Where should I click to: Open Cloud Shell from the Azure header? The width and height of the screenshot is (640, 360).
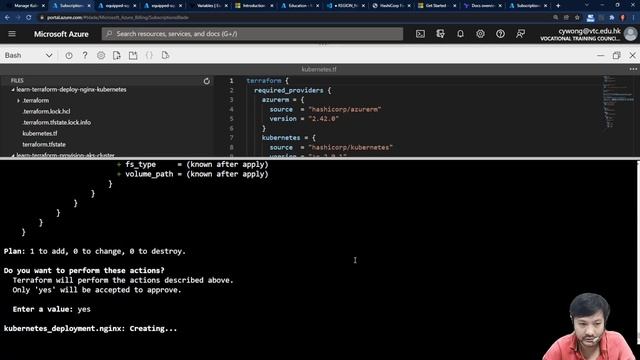pos(420,34)
